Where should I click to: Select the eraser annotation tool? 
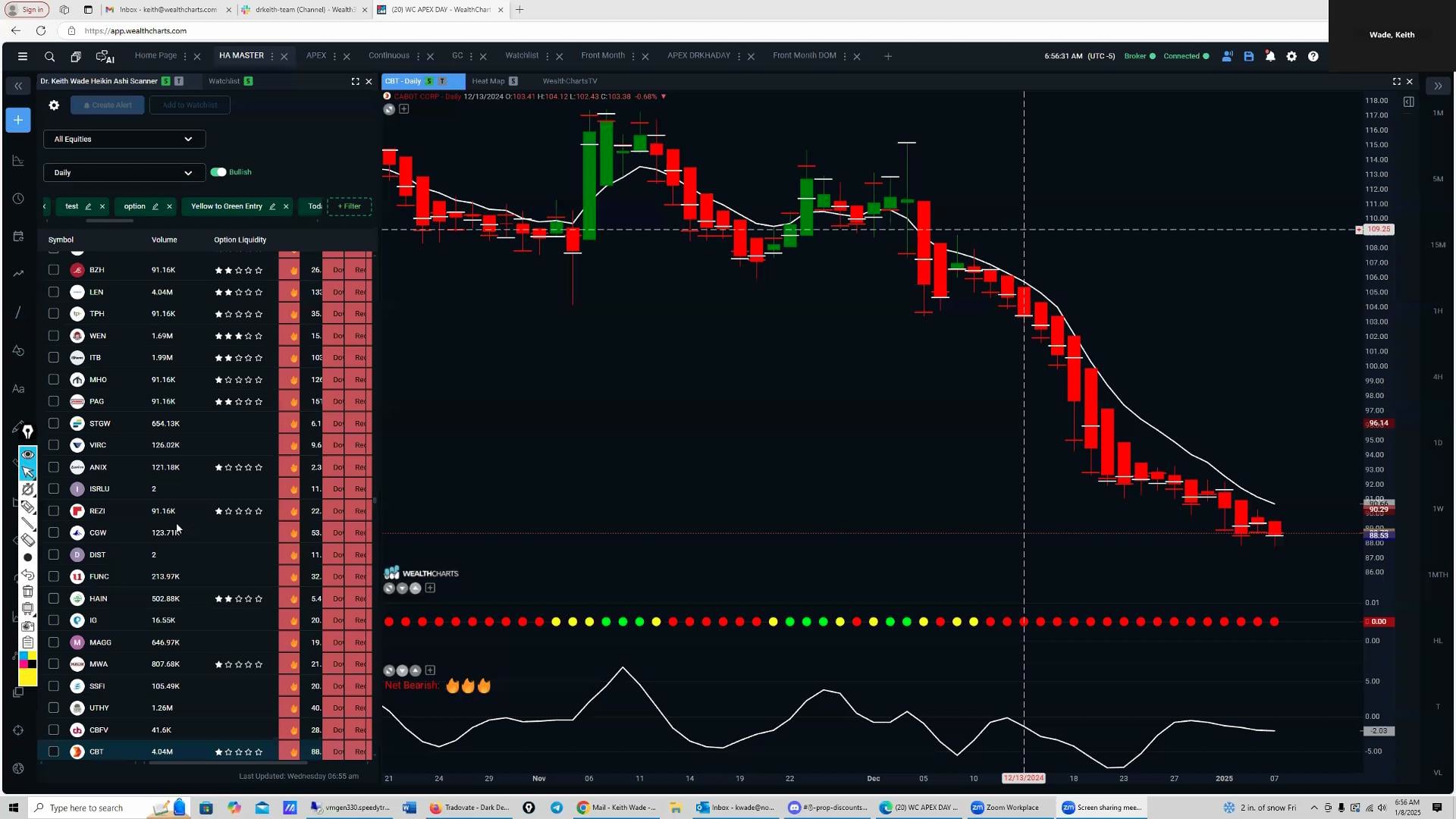pyautogui.click(x=28, y=540)
